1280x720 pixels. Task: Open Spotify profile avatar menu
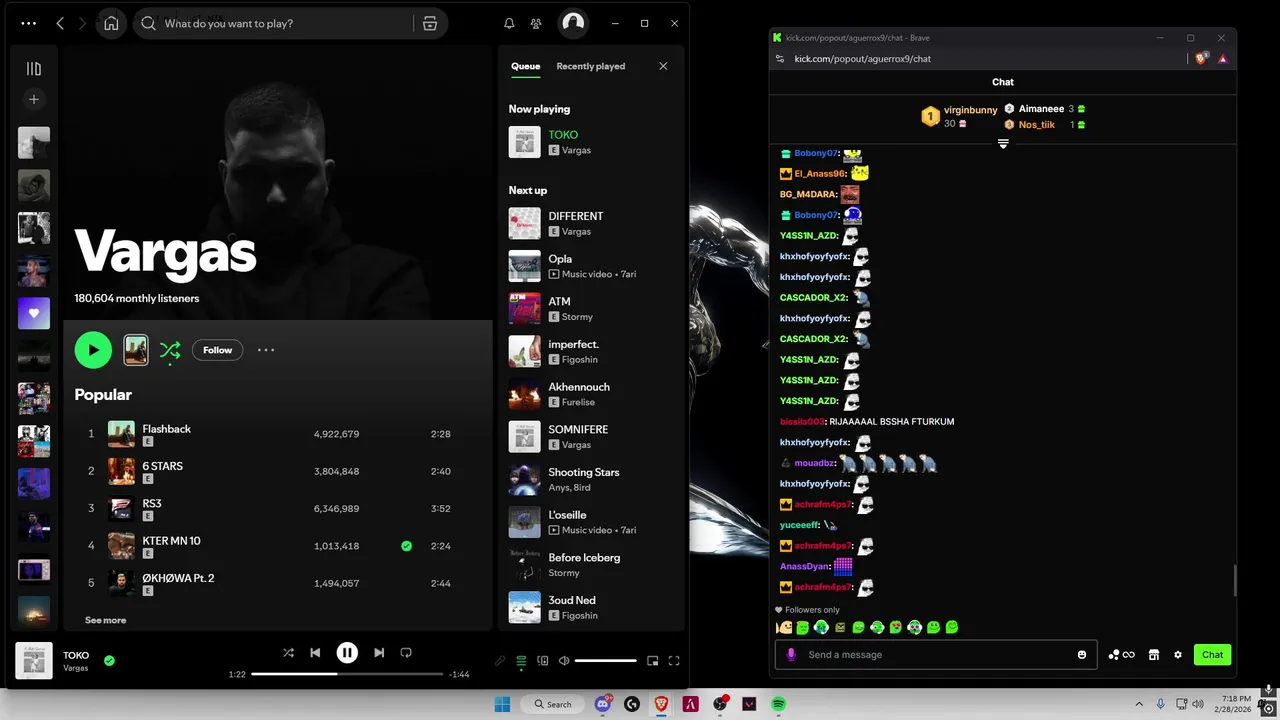tap(573, 23)
